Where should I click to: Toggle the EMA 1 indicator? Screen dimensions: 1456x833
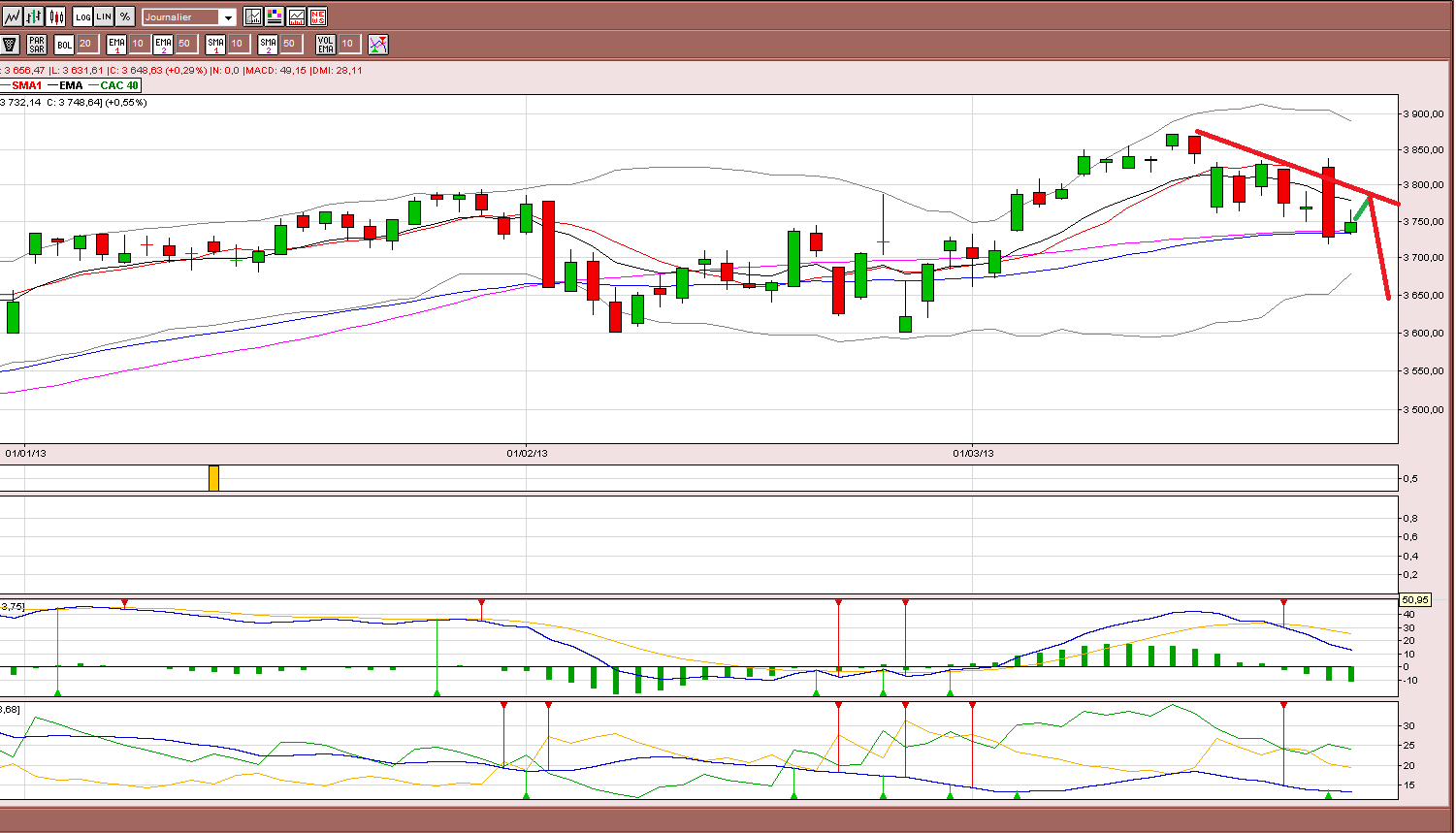click(117, 44)
